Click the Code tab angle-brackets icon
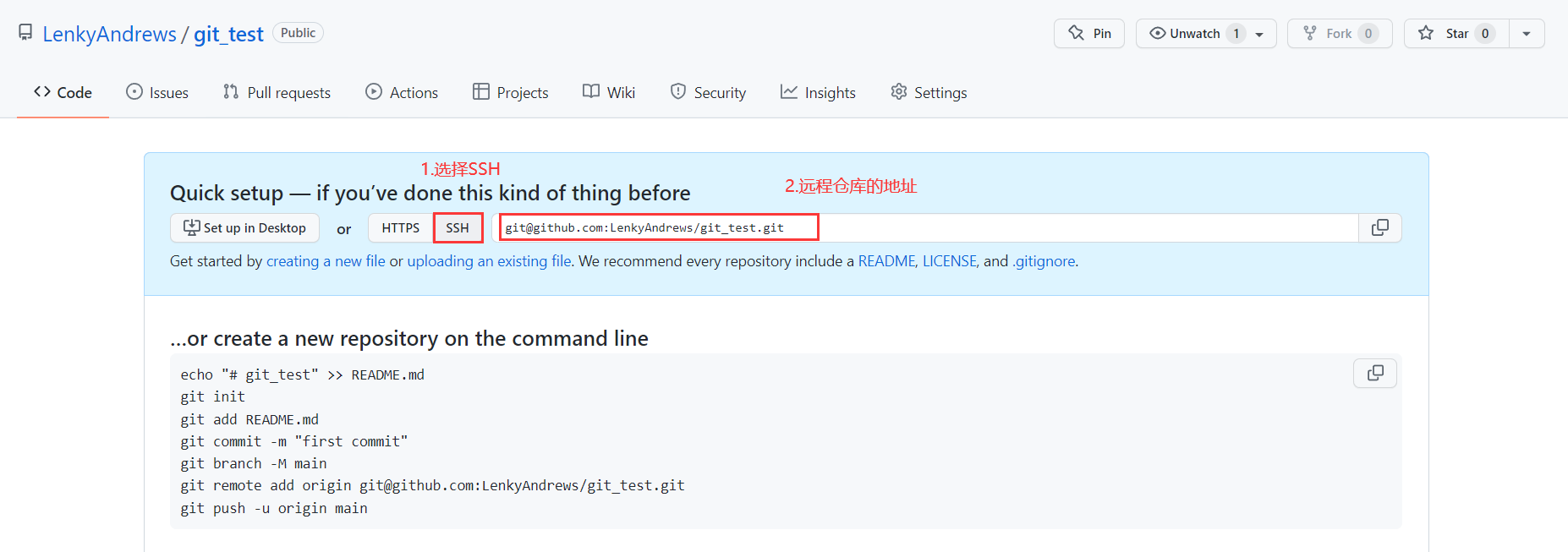This screenshot has width=1568, height=552. pyautogui.click(x=42, y=91)
